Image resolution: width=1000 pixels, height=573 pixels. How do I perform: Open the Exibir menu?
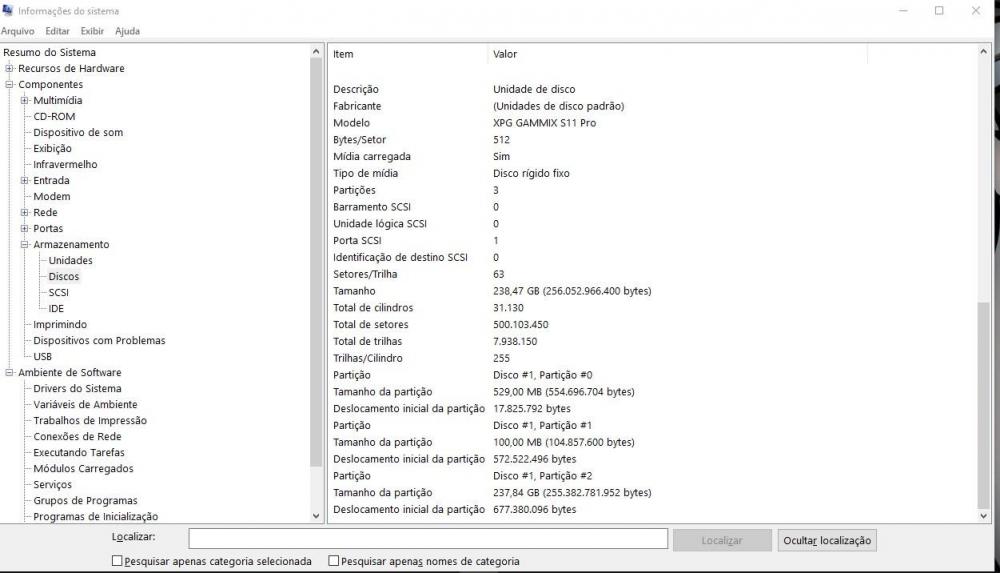(x=92, y=31)
